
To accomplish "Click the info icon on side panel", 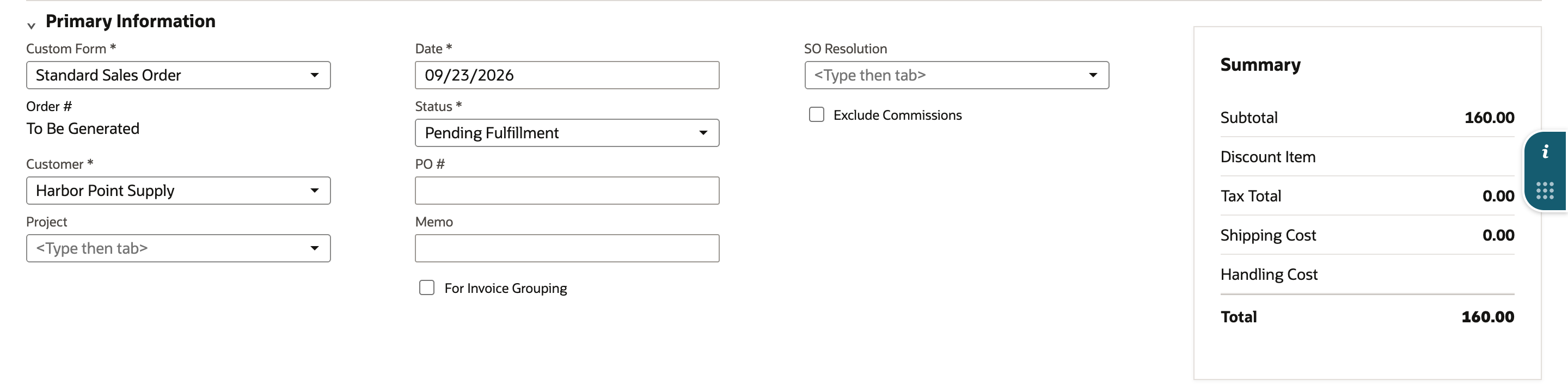I will 1545,152.
